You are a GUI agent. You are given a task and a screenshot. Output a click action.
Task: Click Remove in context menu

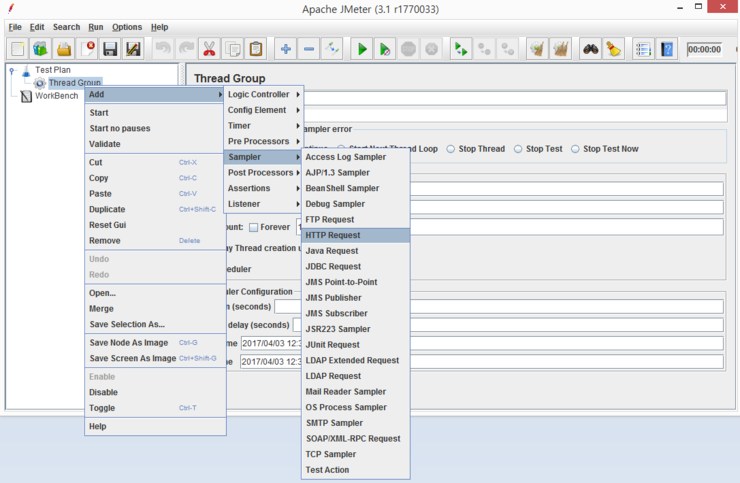click(155, 241)
